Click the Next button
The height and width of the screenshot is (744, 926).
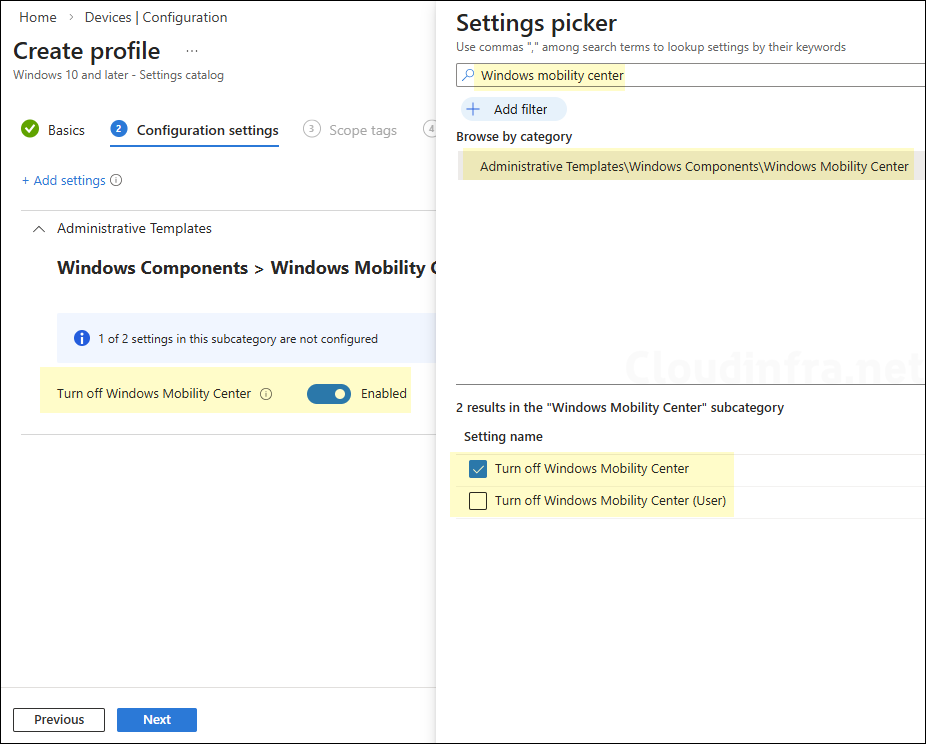tap(156, 719)
